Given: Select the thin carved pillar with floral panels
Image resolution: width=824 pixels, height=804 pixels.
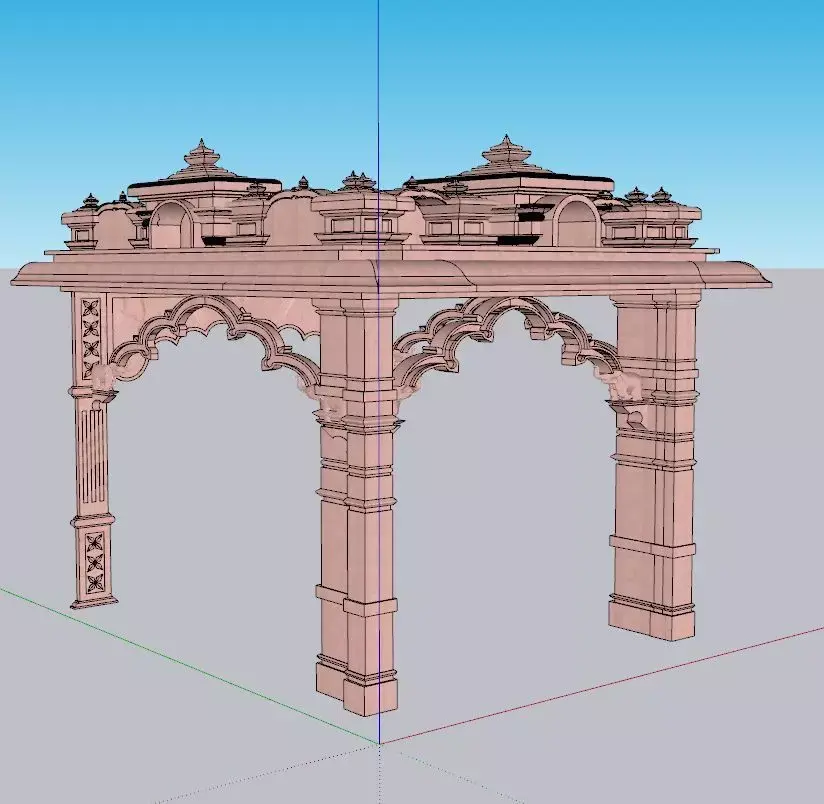Looking at the screenshot, I should coord(92,449).
